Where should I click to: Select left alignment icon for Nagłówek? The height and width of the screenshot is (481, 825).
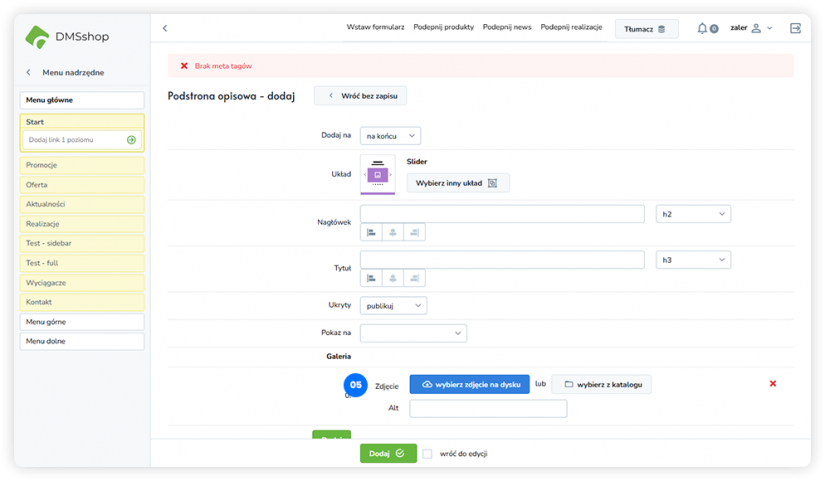pyautogui.click(x=371, y=232)
